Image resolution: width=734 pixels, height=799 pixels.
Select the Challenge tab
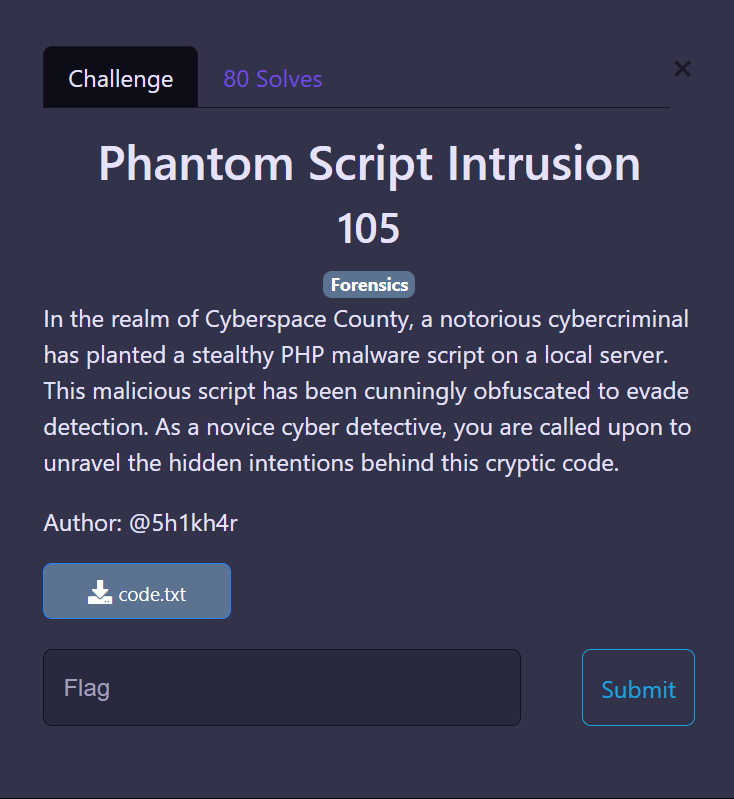[120, 79]
